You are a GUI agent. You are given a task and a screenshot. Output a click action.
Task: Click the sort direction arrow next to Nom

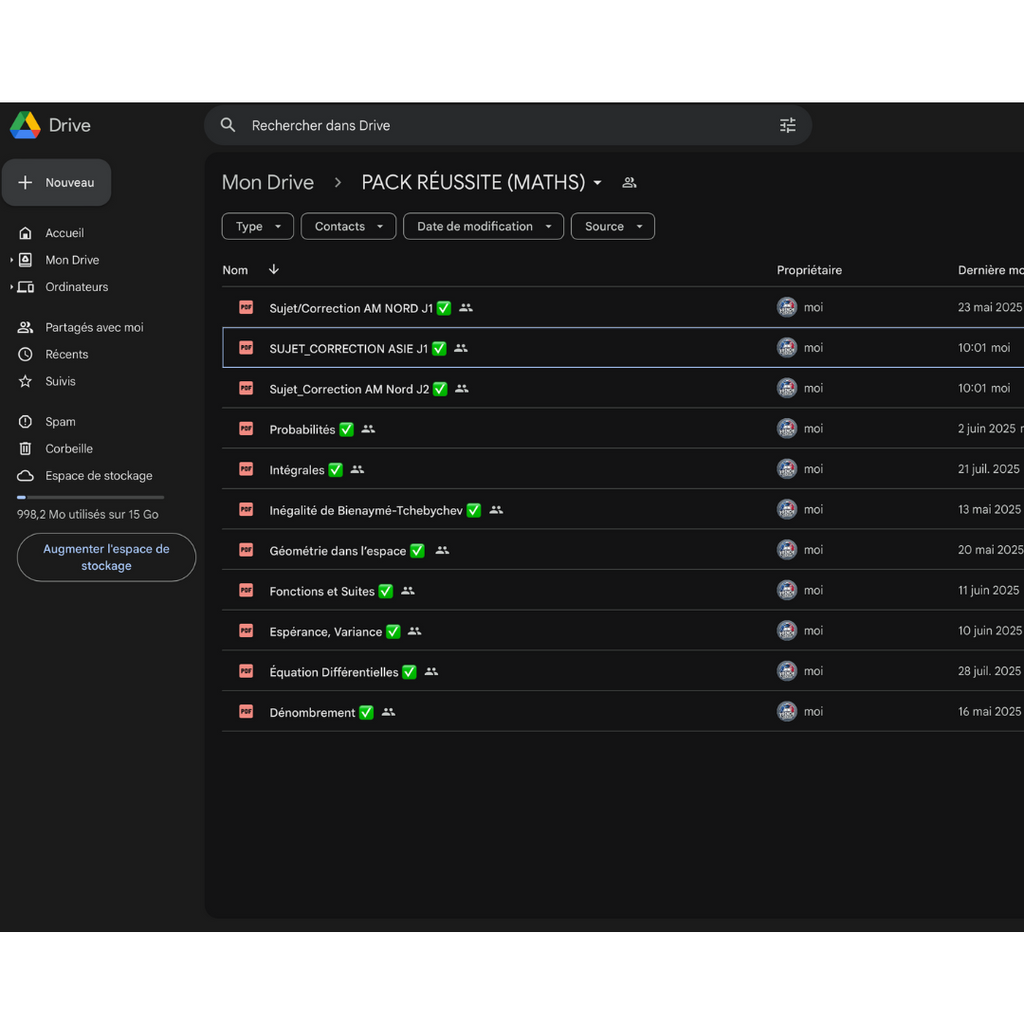click(274, 270)
